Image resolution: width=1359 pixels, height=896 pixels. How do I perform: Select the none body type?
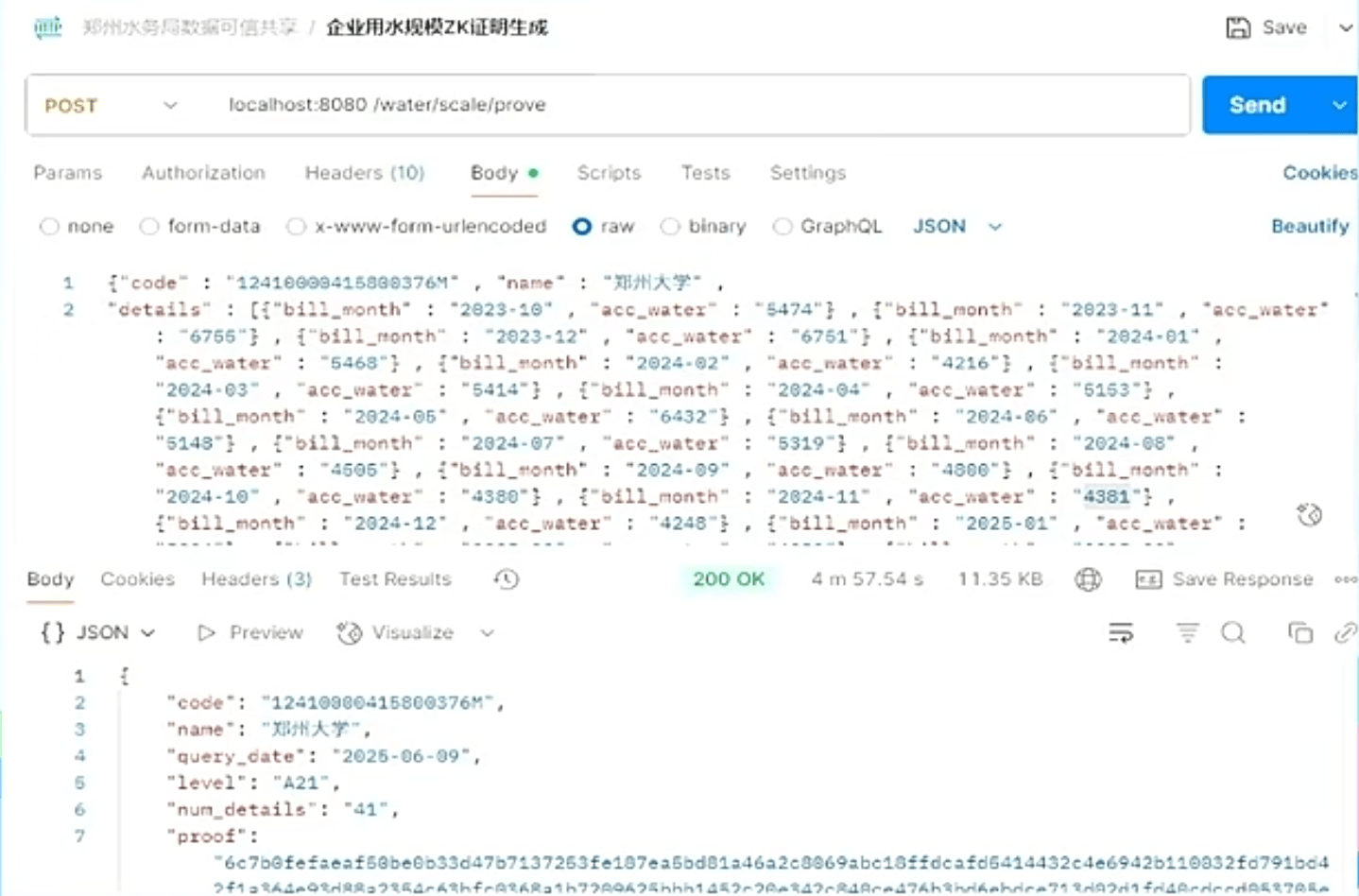click(x=77, y=226)
